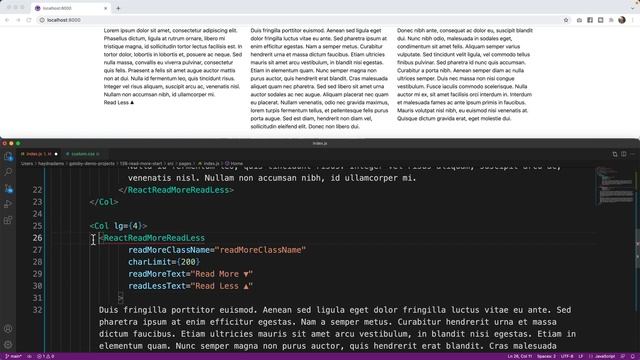Open Source Control view in activity bar
The image size is (640, 360).
click(8, 188)
